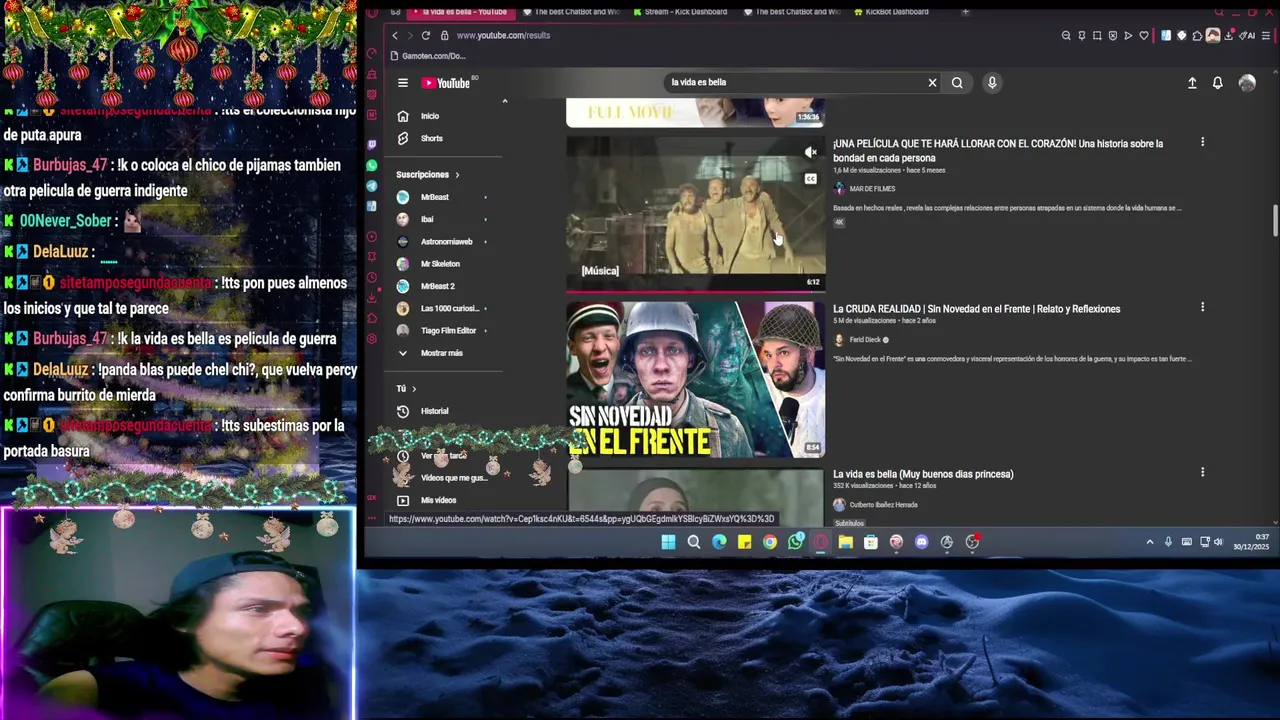
Task: Open the Opera sidebar downloads icon
Action: click(372, 298)
